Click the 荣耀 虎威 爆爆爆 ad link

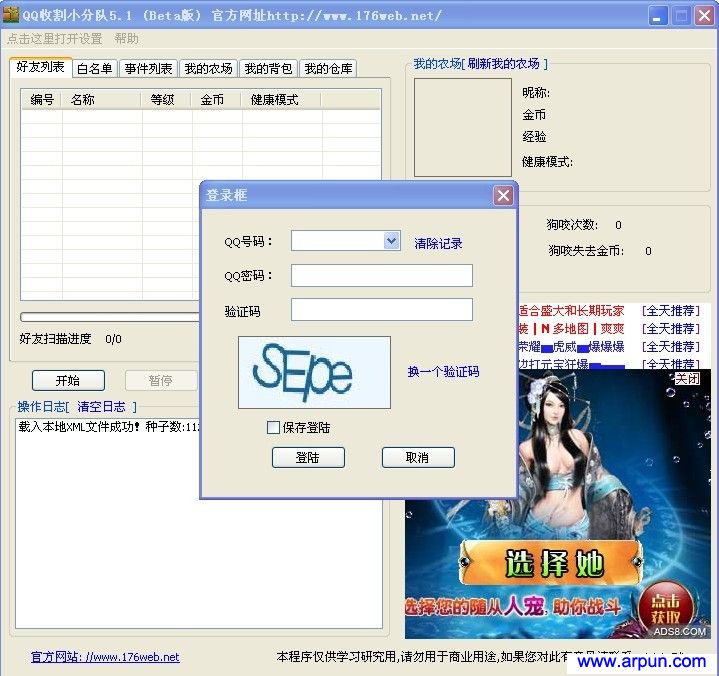[571, 346]
